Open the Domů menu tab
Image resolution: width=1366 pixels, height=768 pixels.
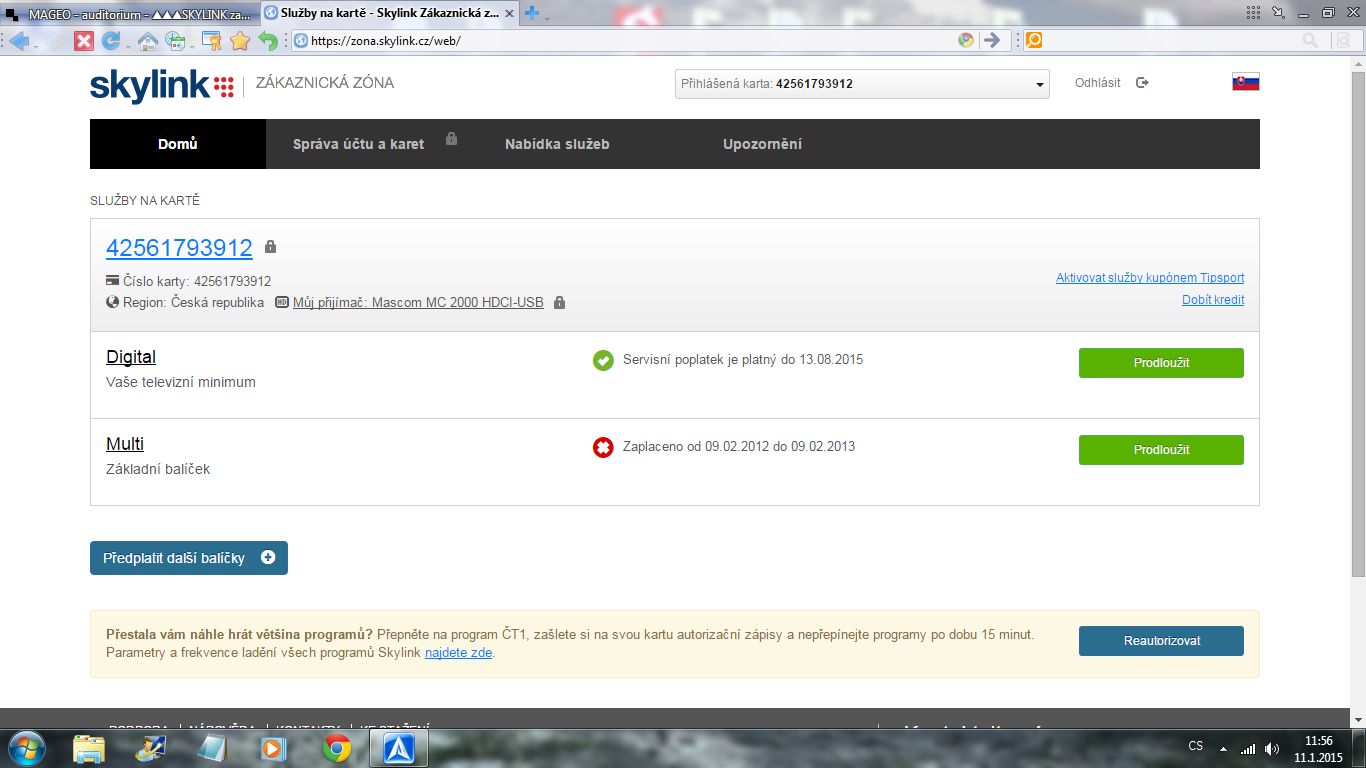(x=178, y=144)
